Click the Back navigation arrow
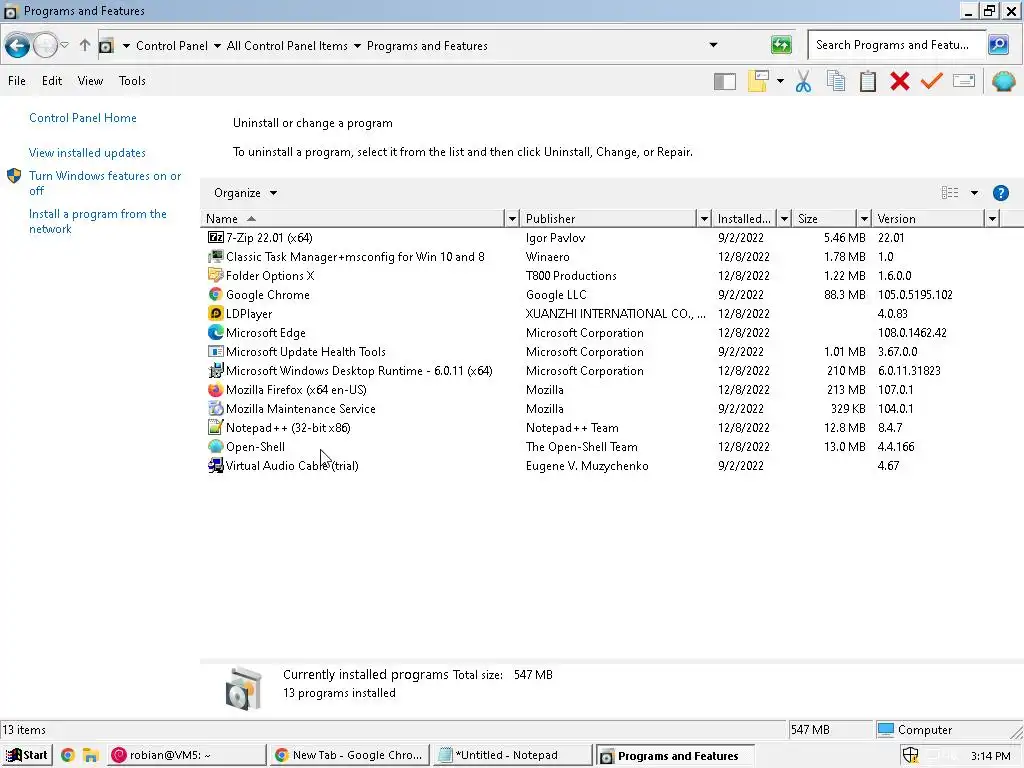The width and height of the screenshot is (1024, 768). [x=18, y=46]
